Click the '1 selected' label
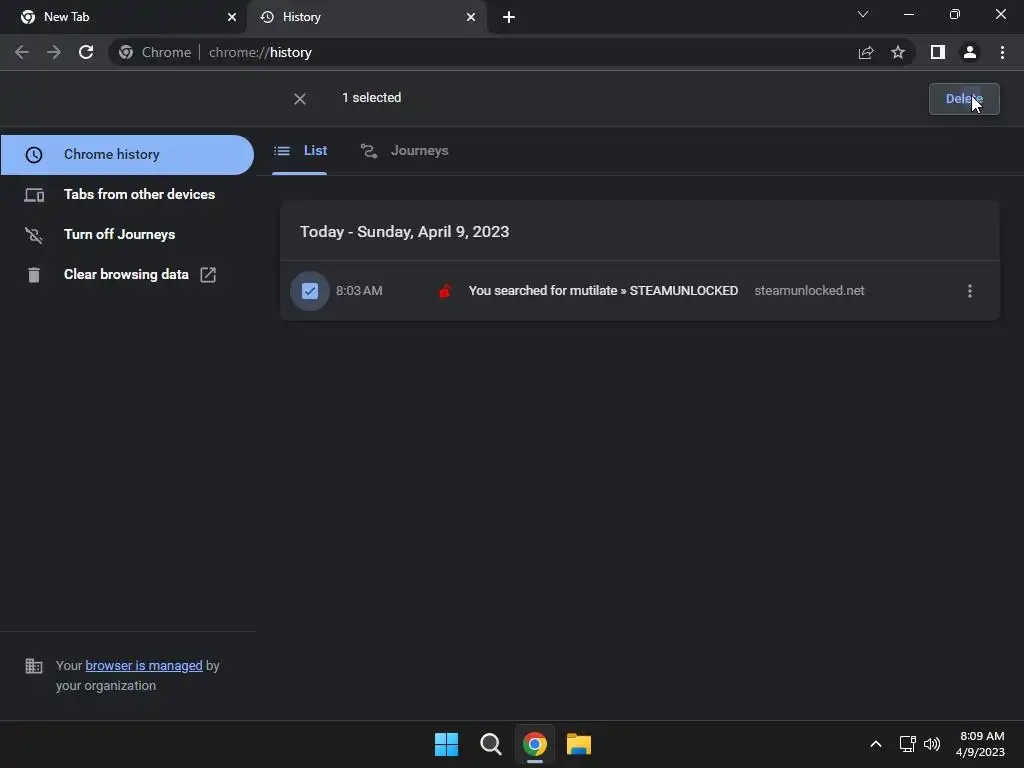1024x768 pixels. pyautogui.click(x=372, y=98)
